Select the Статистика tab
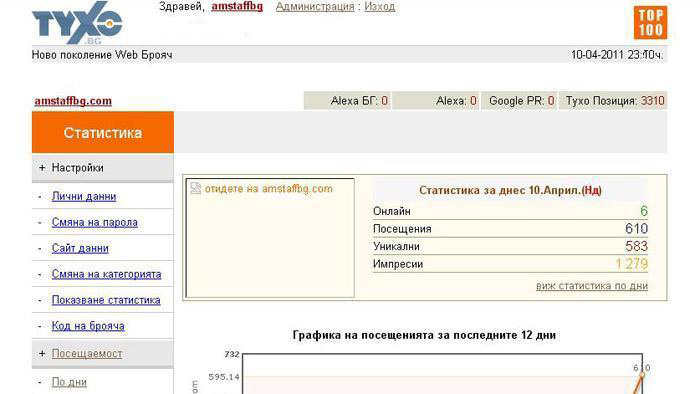700x394 pixels. (103, 133)
